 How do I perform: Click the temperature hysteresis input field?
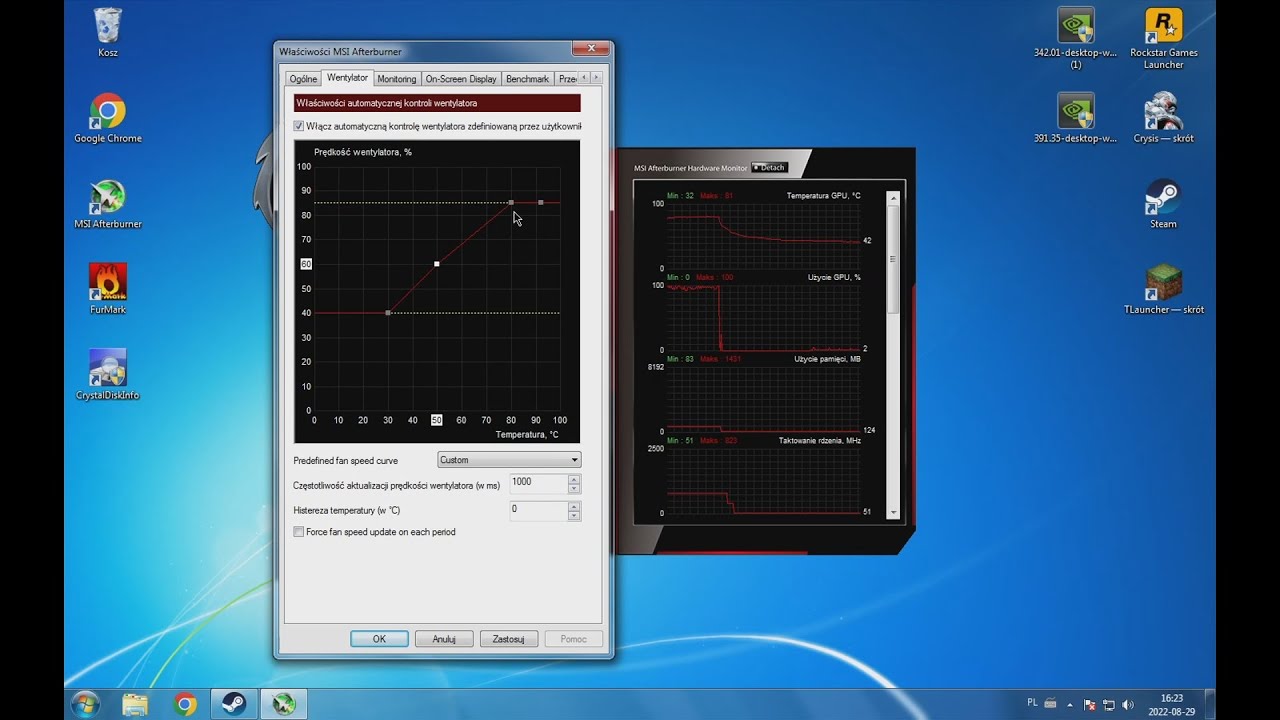pos(538,511)
